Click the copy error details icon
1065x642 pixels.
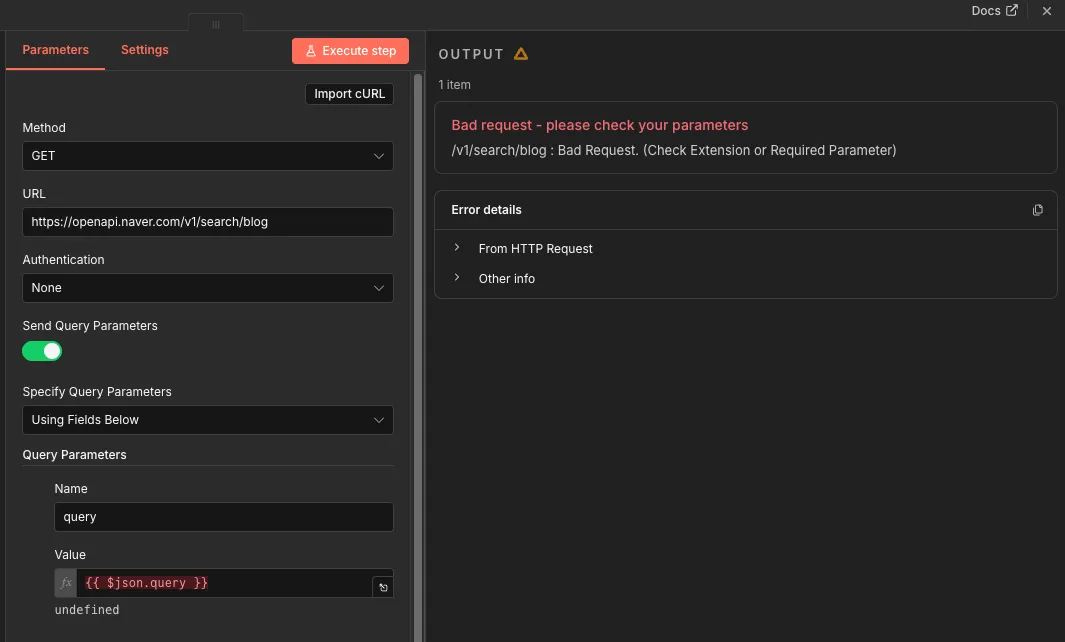[x=1037, y=210]
